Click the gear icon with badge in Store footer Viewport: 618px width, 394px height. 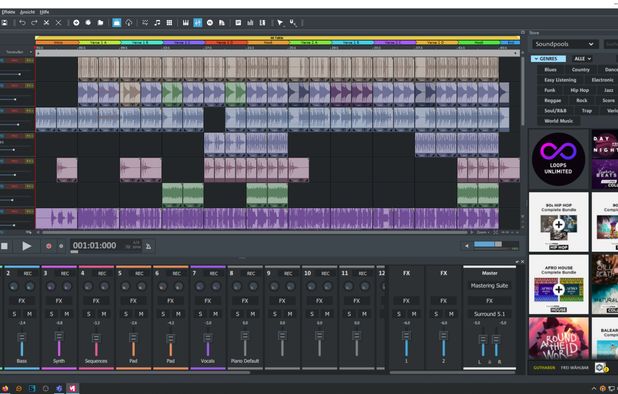(x=600, y=367)
